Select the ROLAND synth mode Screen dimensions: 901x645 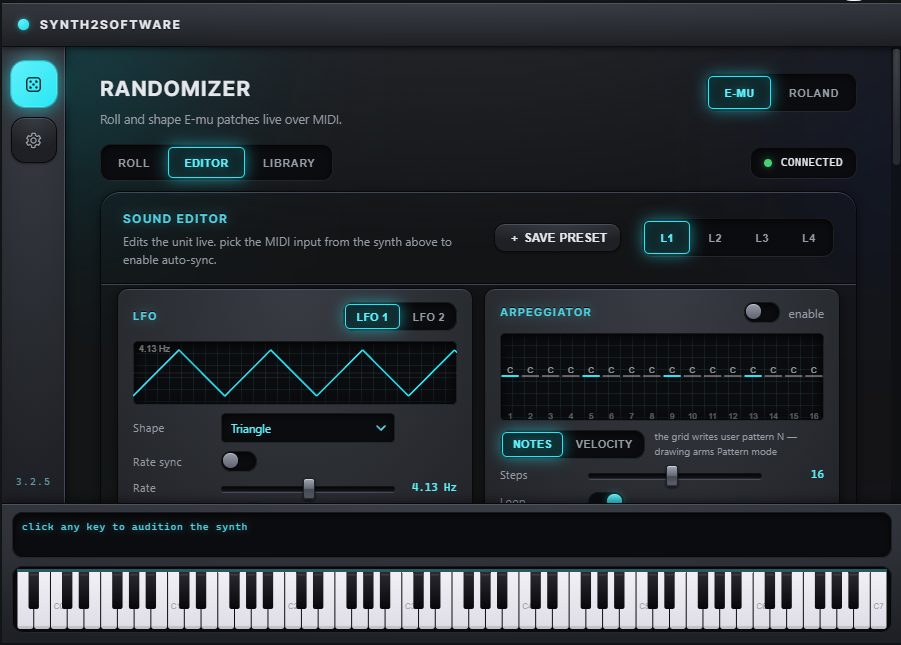pyautogui.click(x=813, y=93)
